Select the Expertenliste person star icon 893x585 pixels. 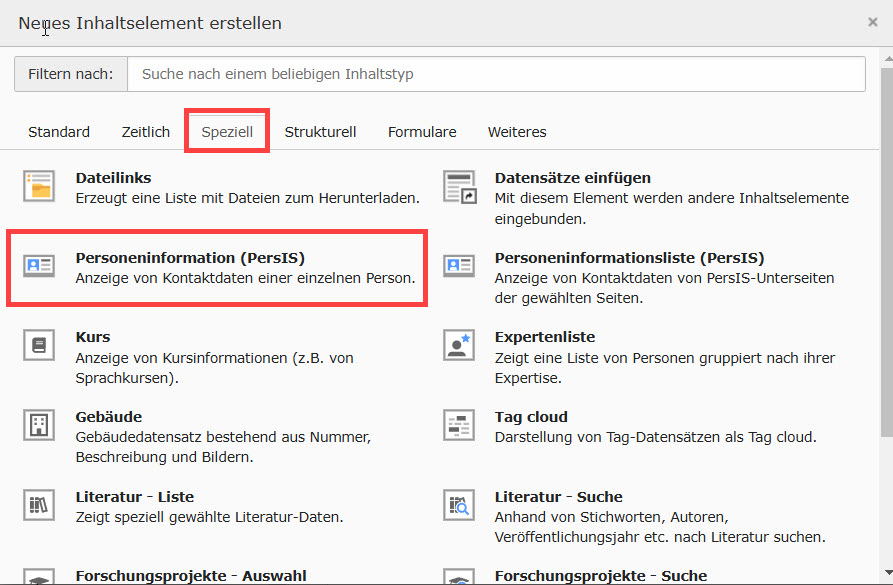click(459, 345)
